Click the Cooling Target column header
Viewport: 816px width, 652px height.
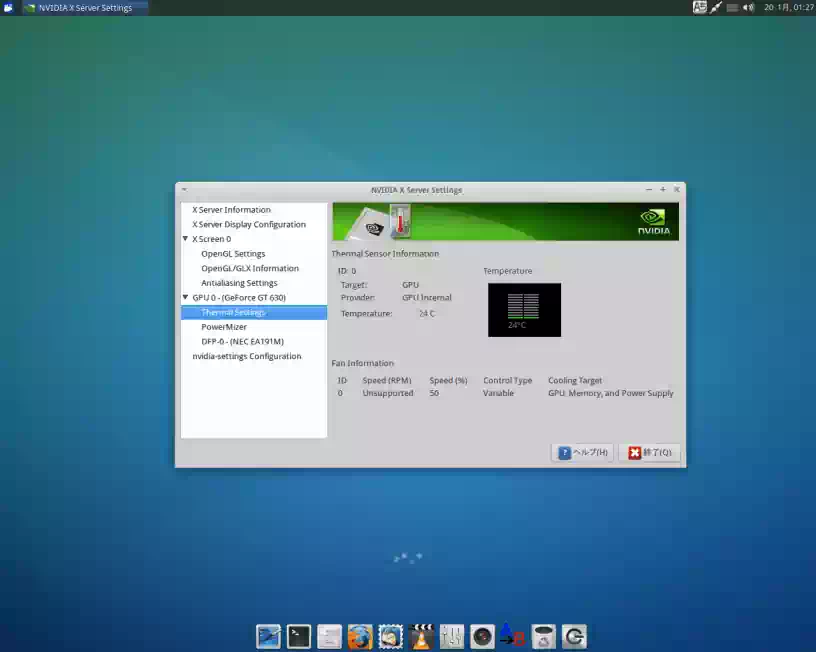point(575,380)
